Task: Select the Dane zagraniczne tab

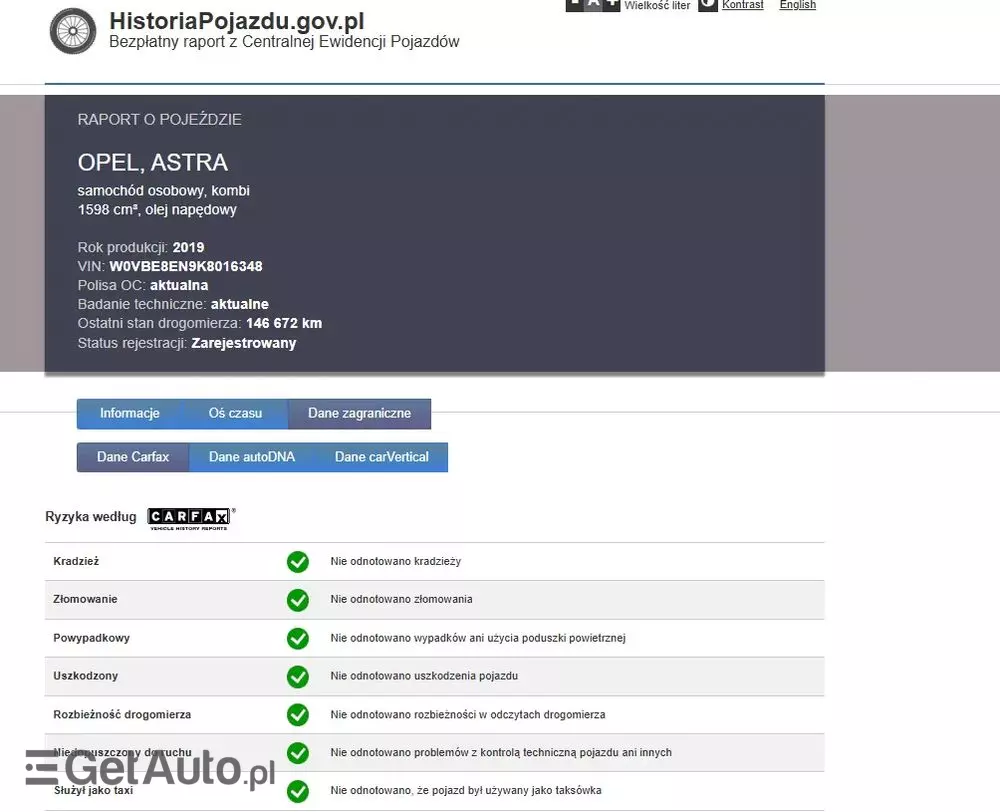Action: 359,413
